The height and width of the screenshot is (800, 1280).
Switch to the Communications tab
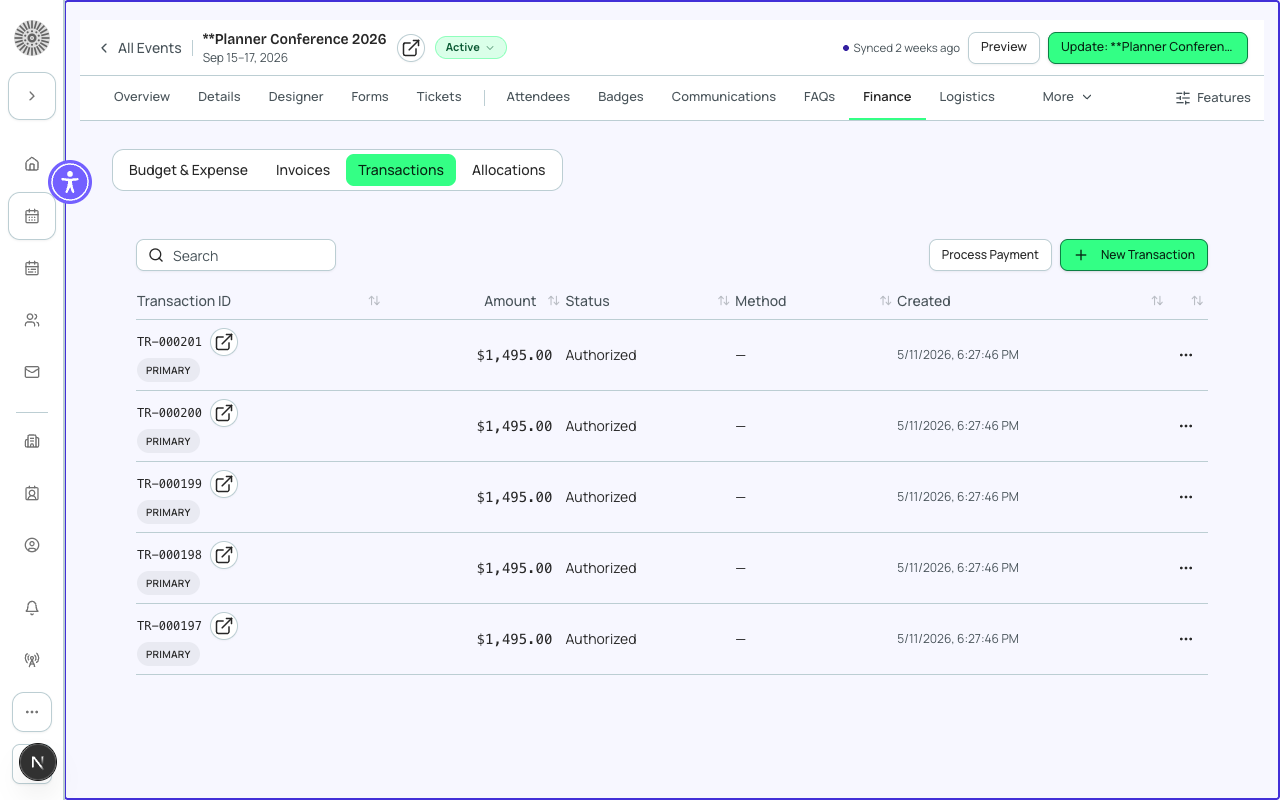pos(724,97)
